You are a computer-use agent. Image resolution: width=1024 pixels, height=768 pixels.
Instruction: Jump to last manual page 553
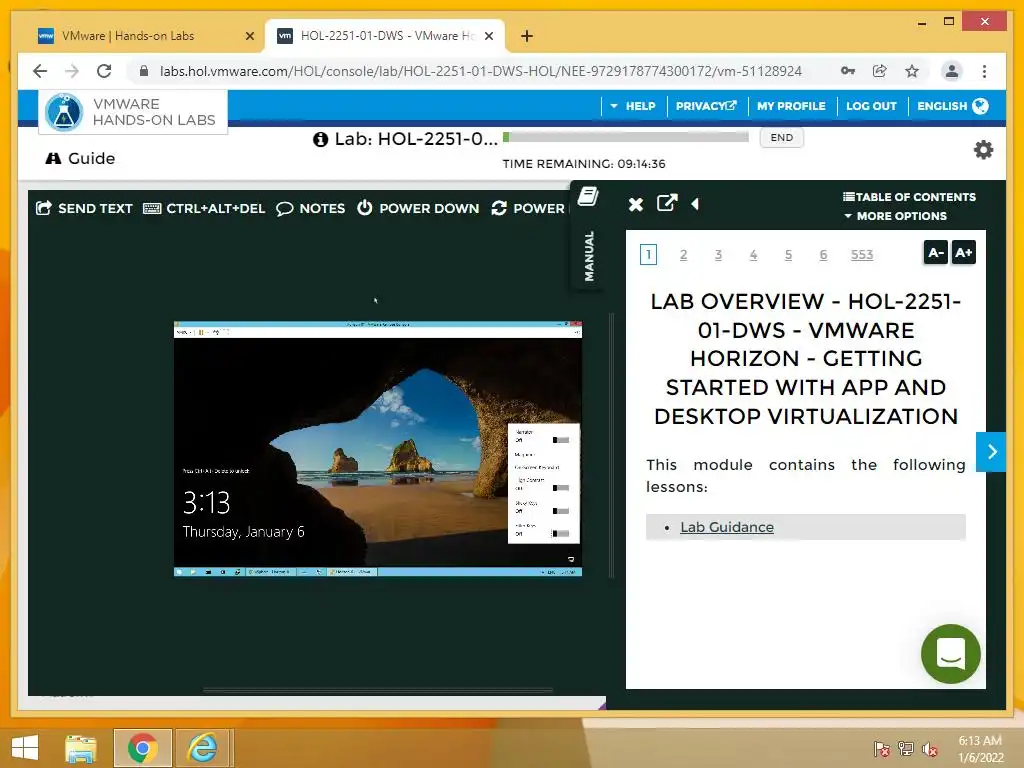(x=861, y=255)
